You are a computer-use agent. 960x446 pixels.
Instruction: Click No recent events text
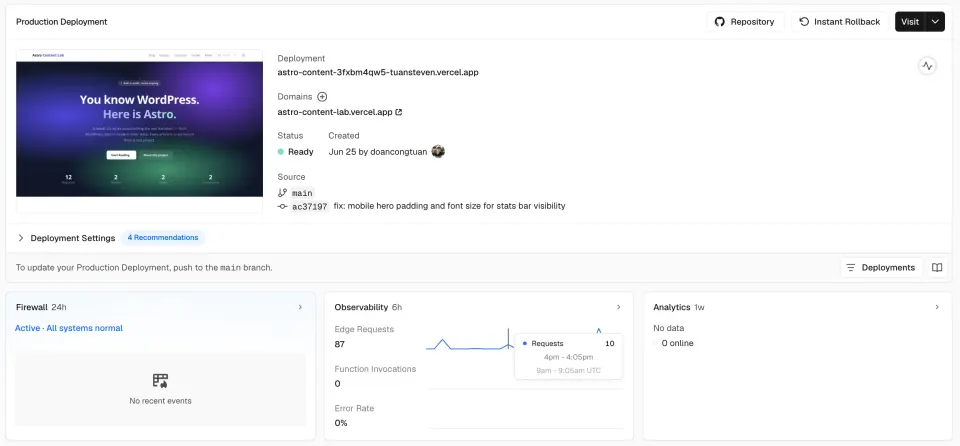tap(160, 401)
